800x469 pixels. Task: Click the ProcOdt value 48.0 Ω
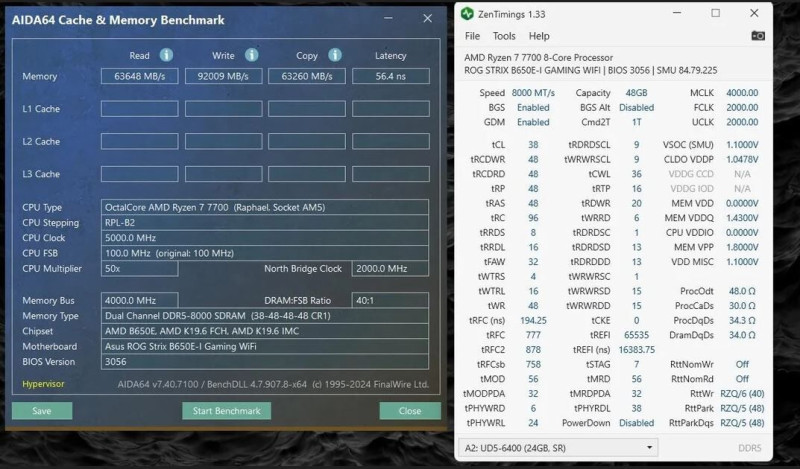point(742,291)
